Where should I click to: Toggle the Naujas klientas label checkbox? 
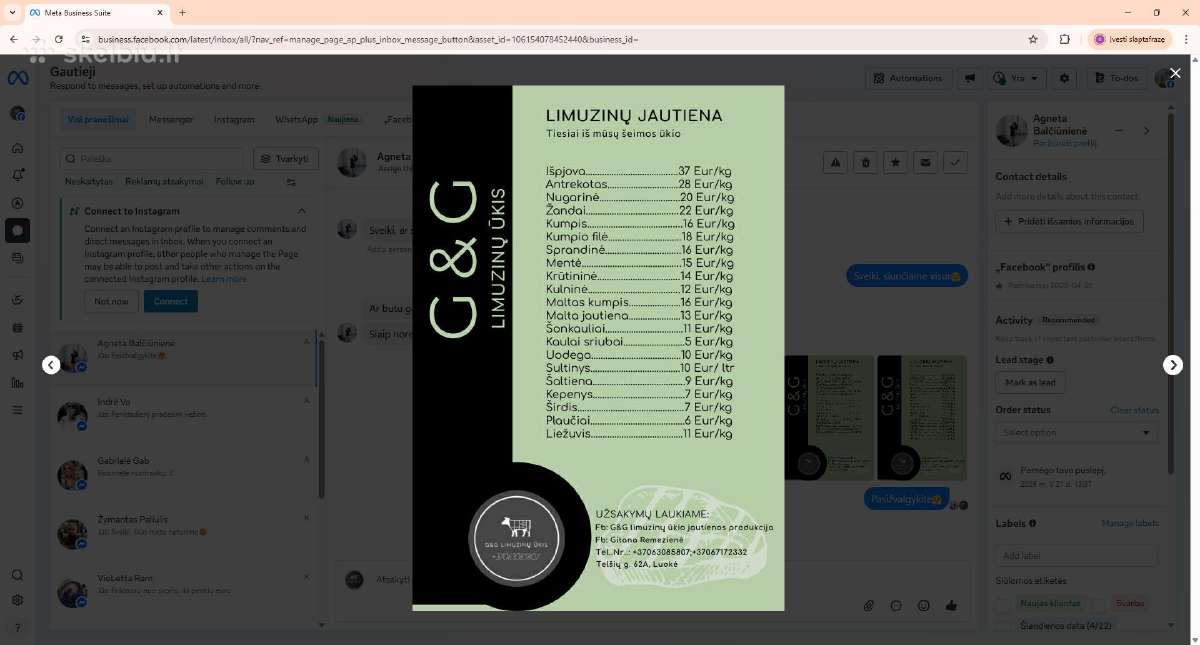click(x=1003, y=604)
